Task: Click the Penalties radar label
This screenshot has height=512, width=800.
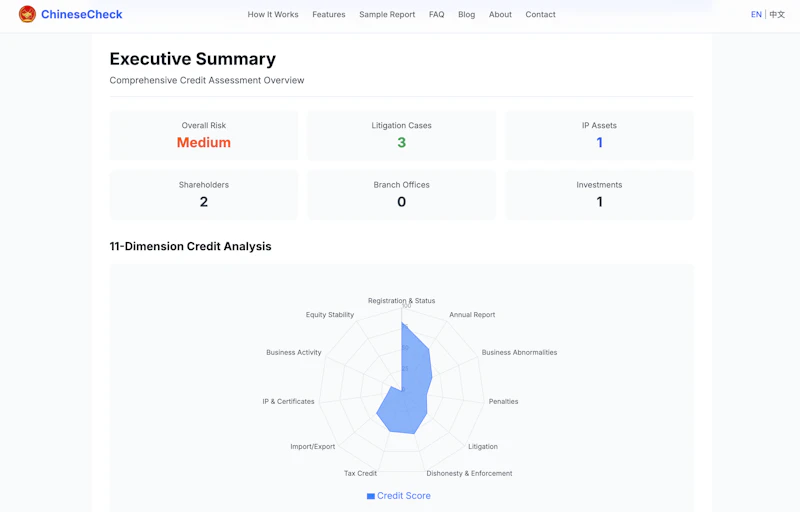Action: tap(504, 401)
